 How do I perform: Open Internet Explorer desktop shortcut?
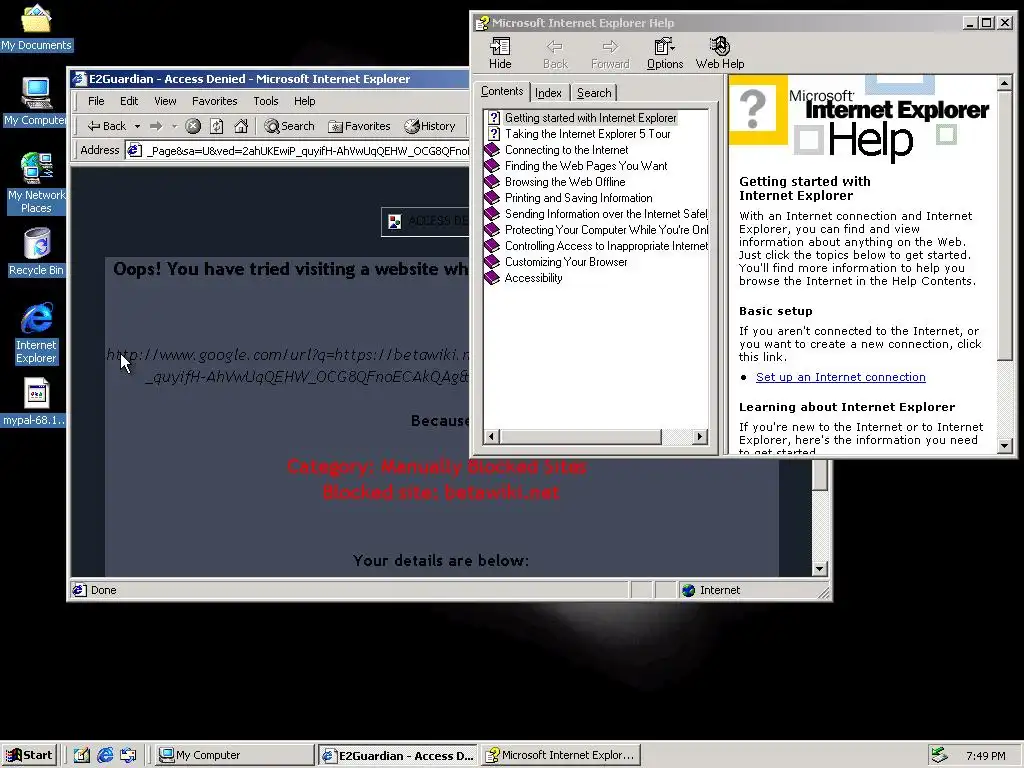pos(36,333)
